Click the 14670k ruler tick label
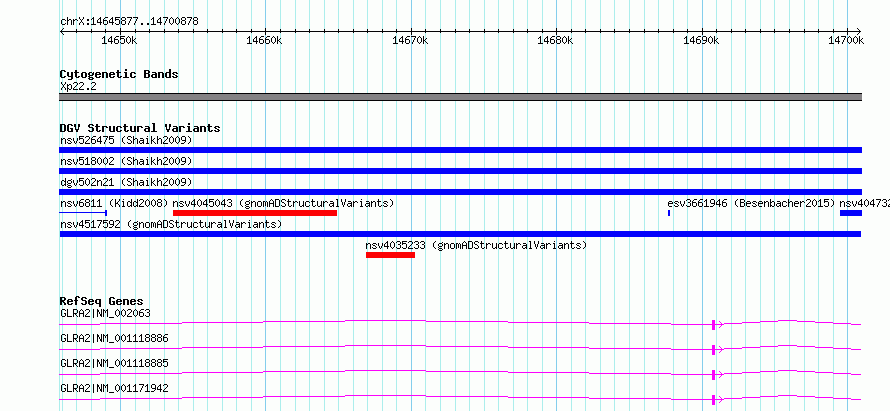 410,40
